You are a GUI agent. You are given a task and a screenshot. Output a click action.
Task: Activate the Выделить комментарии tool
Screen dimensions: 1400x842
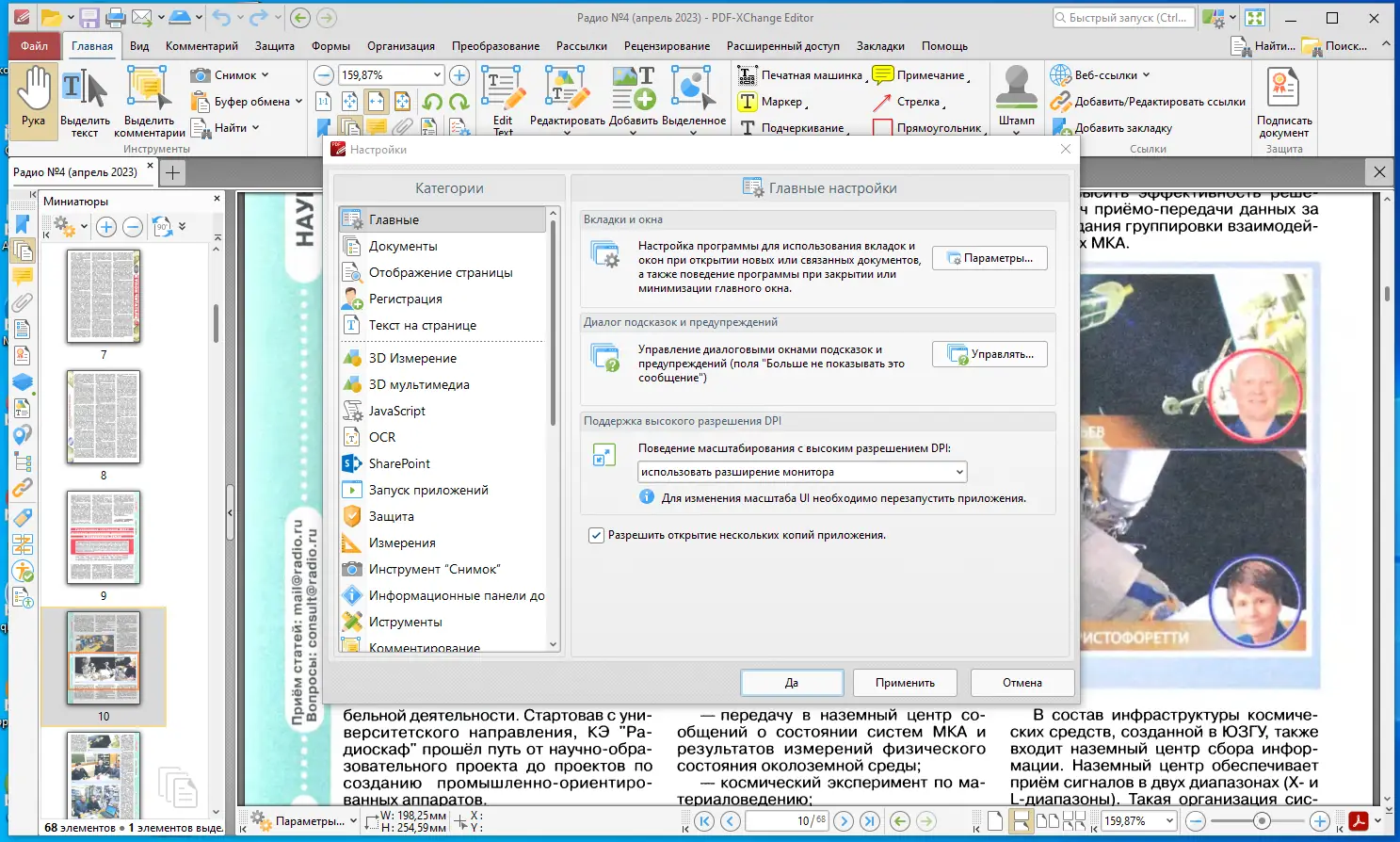coord(149,102)
